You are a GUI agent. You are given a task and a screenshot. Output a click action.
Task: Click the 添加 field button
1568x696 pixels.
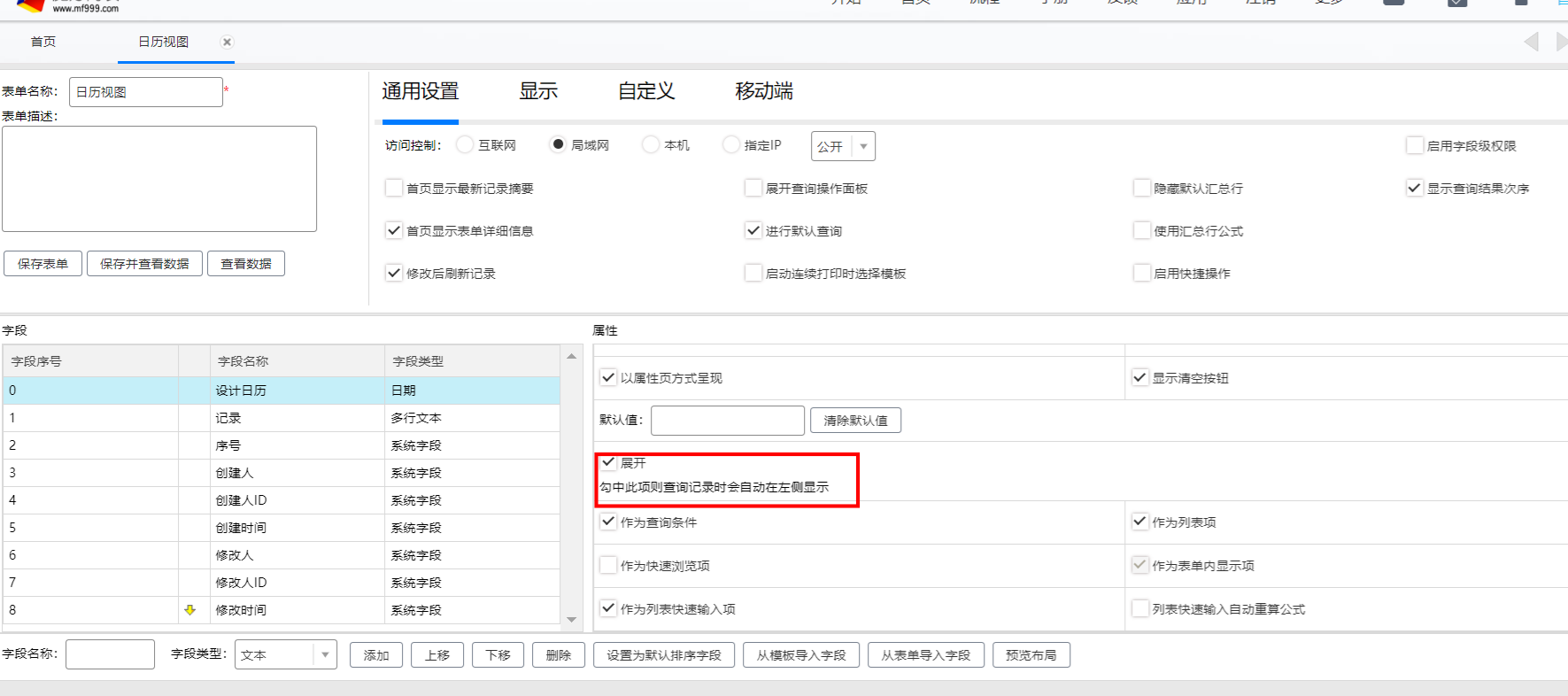(376, 655)
